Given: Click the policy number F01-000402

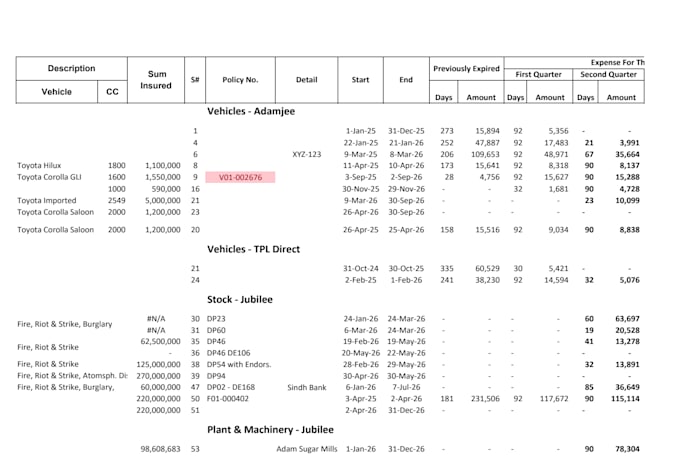Looking at the screenshot, I should [228, 398].
